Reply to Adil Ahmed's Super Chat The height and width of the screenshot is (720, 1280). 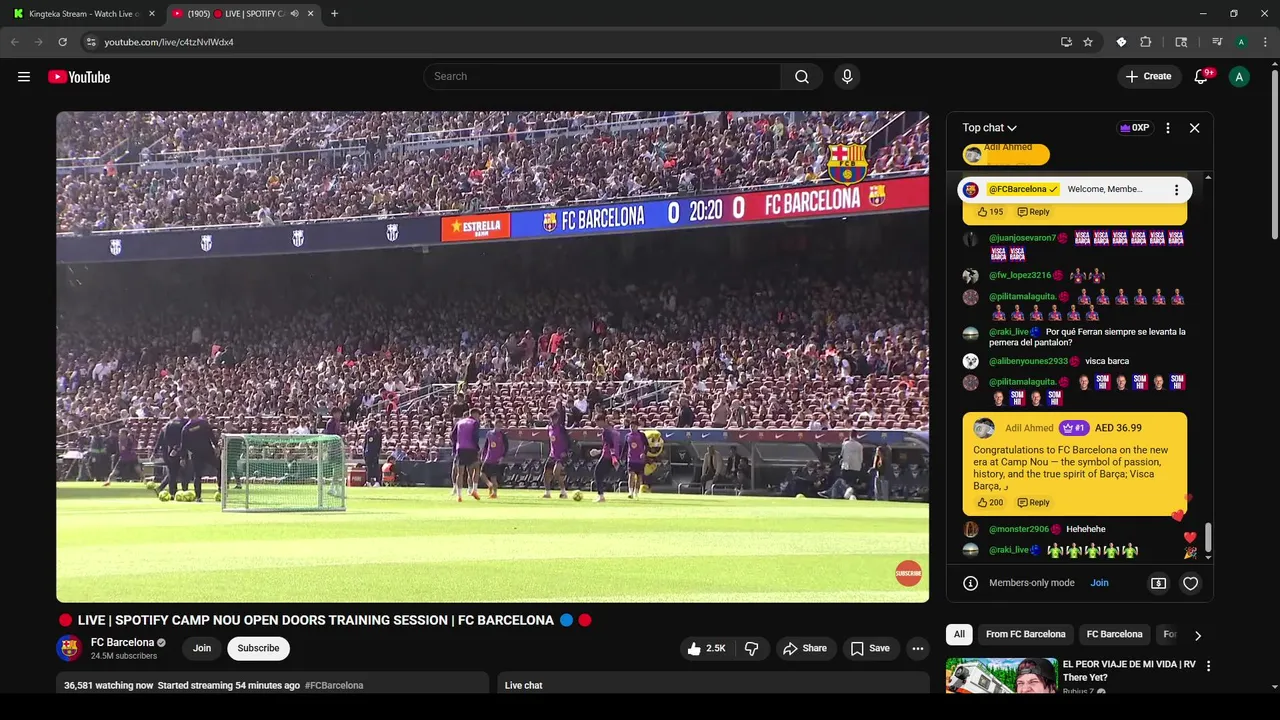coord(1034,503)
